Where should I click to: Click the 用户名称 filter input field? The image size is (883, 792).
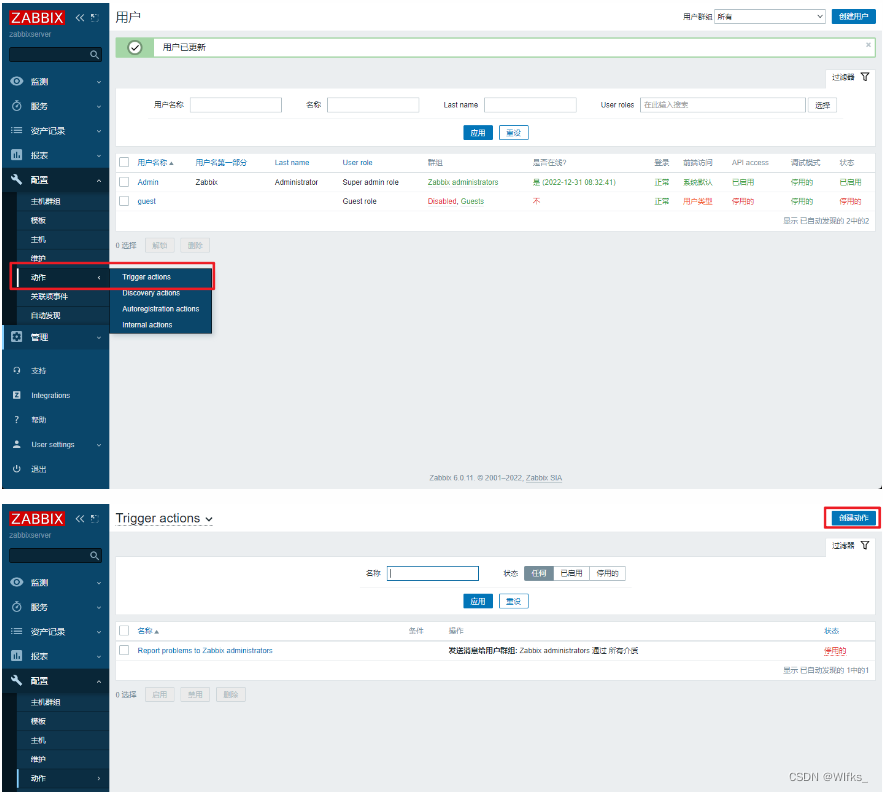coord(235,105)
